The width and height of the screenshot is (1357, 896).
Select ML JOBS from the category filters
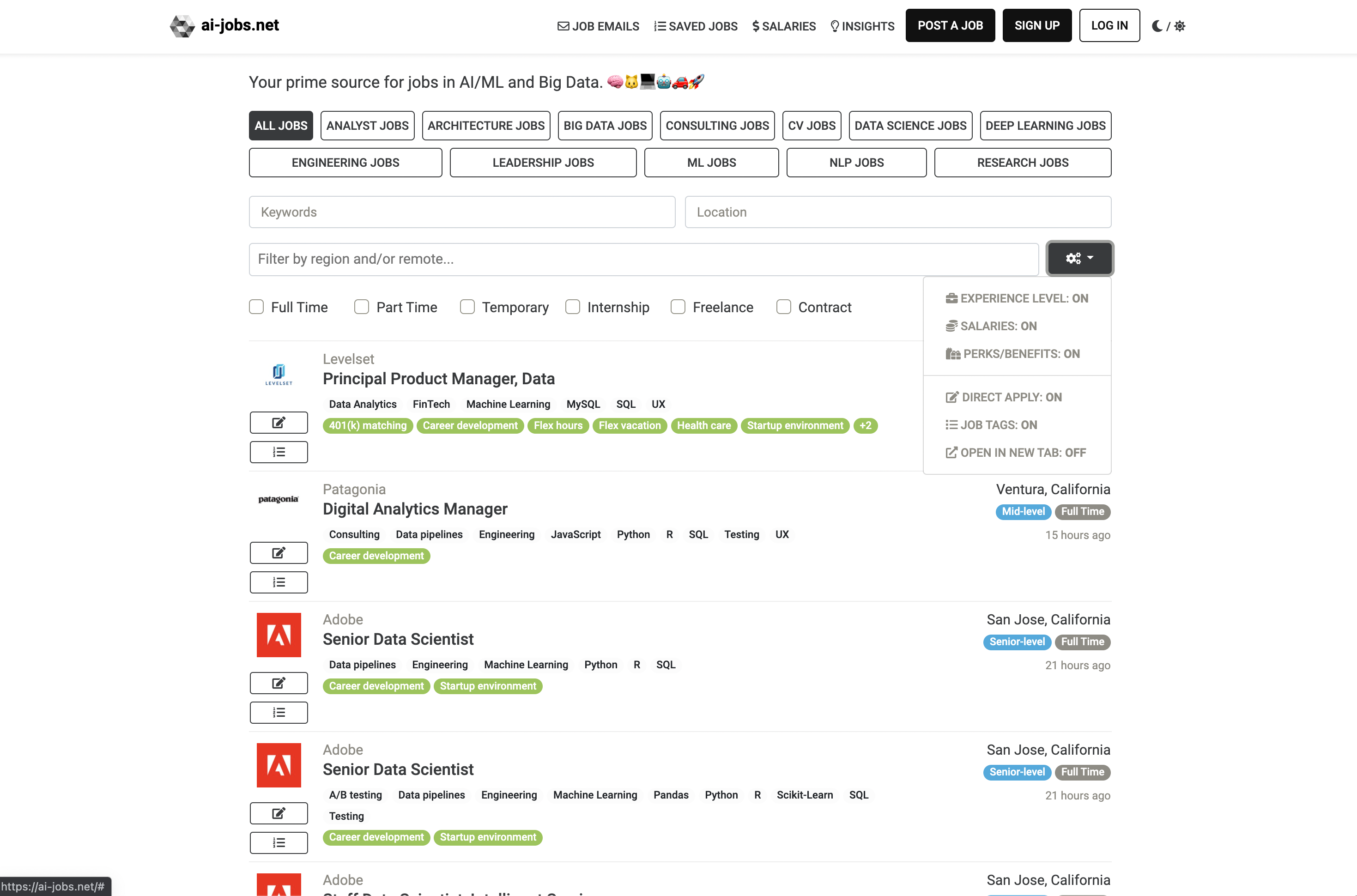[711, 162]
